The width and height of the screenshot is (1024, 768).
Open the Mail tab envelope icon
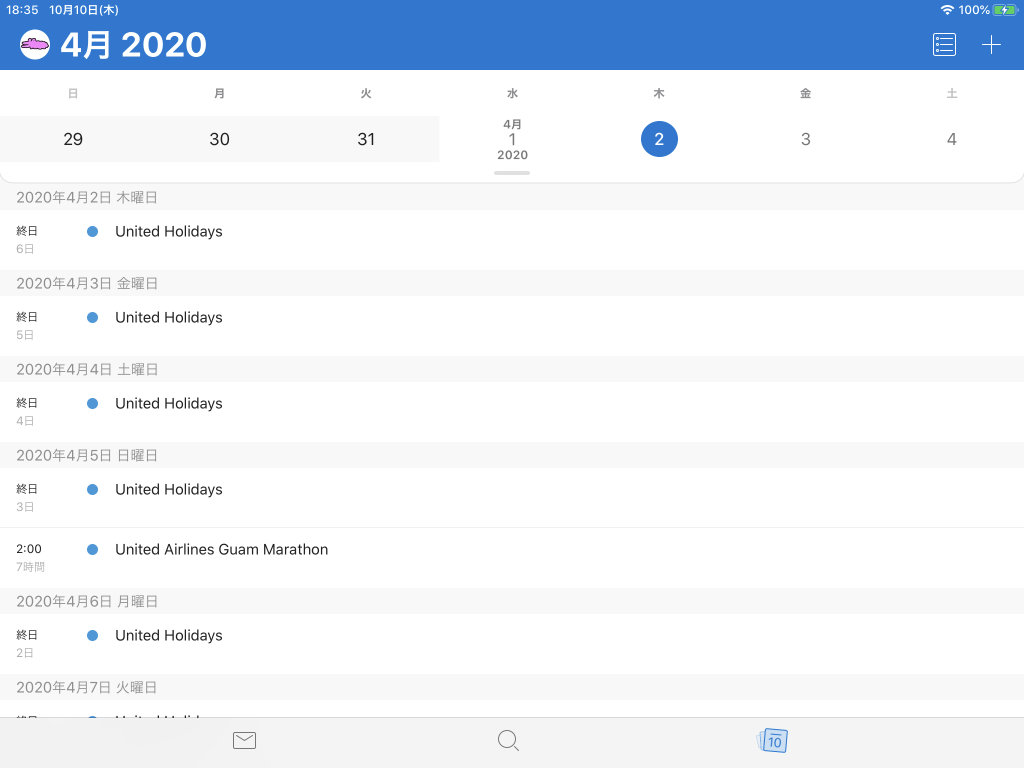244,741
